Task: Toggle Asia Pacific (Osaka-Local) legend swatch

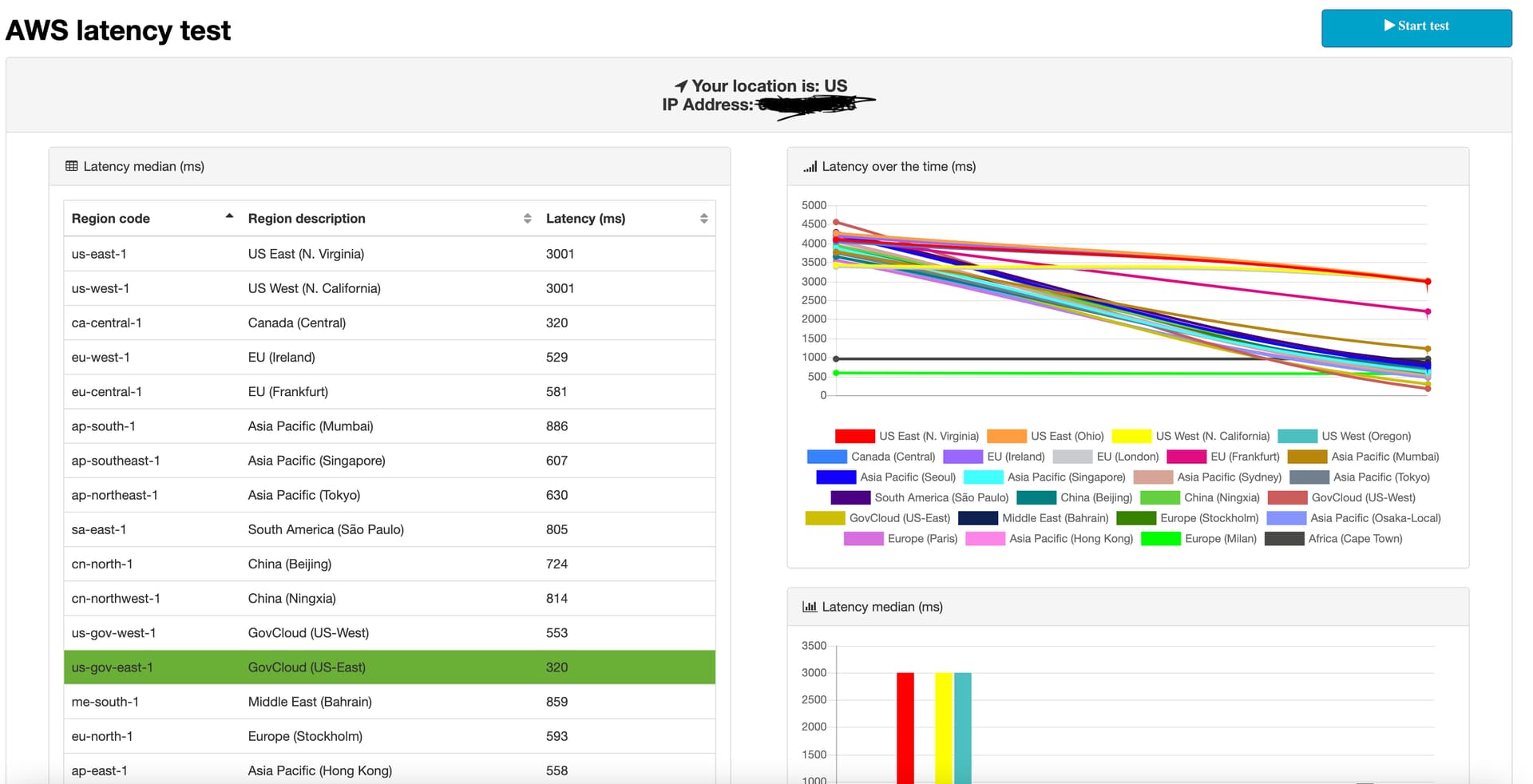Action: click(x=1286, y=518)
